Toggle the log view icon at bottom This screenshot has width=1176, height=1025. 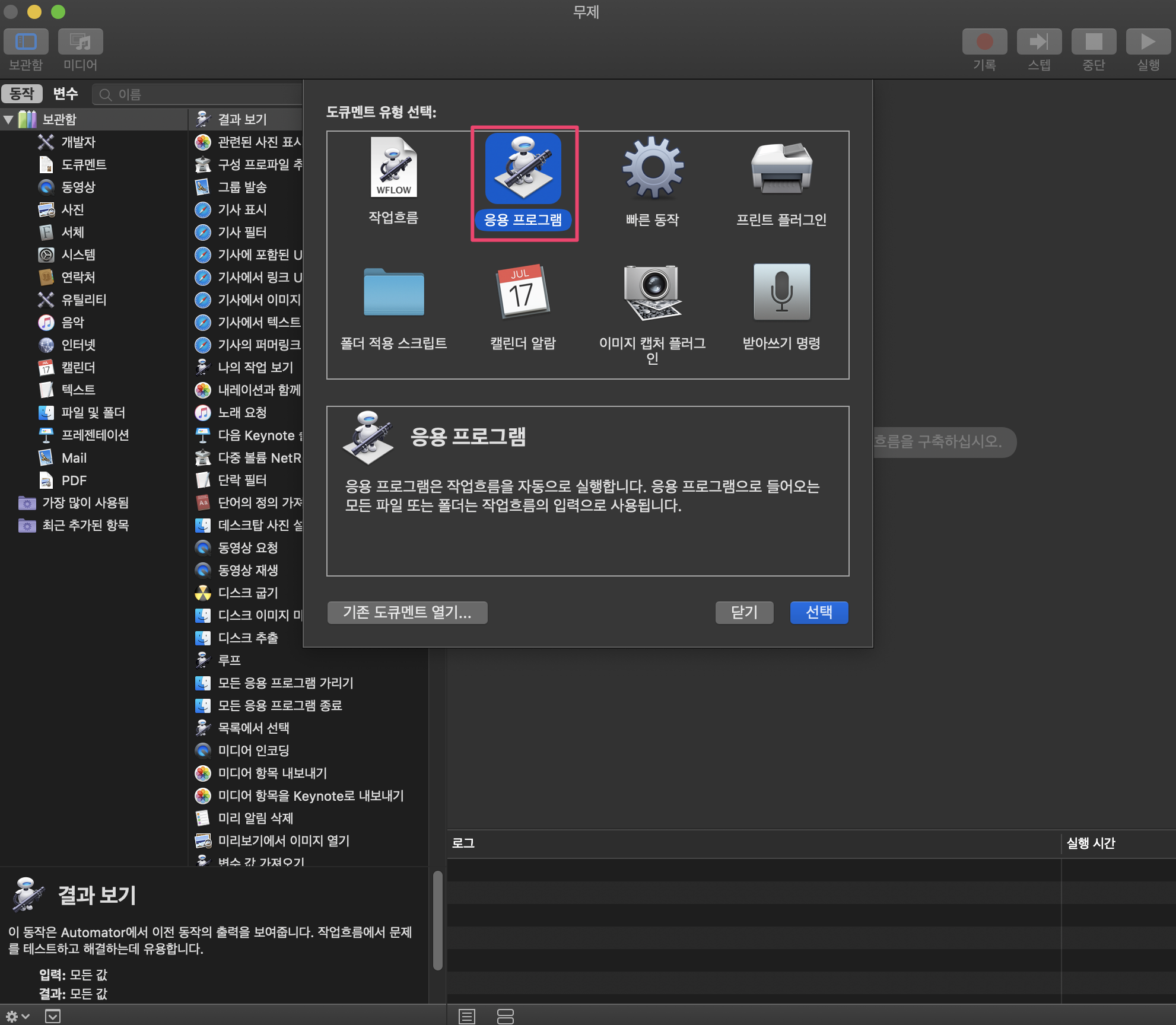click(467, 1016)
